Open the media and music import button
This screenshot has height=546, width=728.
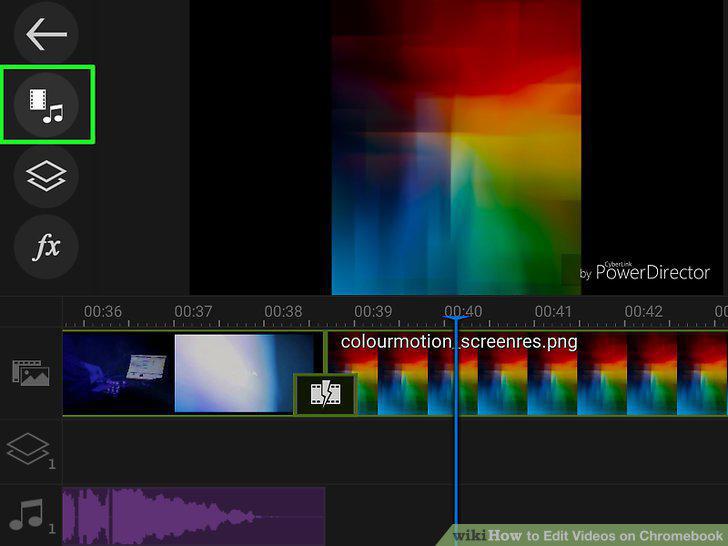(x=46, y=105)
